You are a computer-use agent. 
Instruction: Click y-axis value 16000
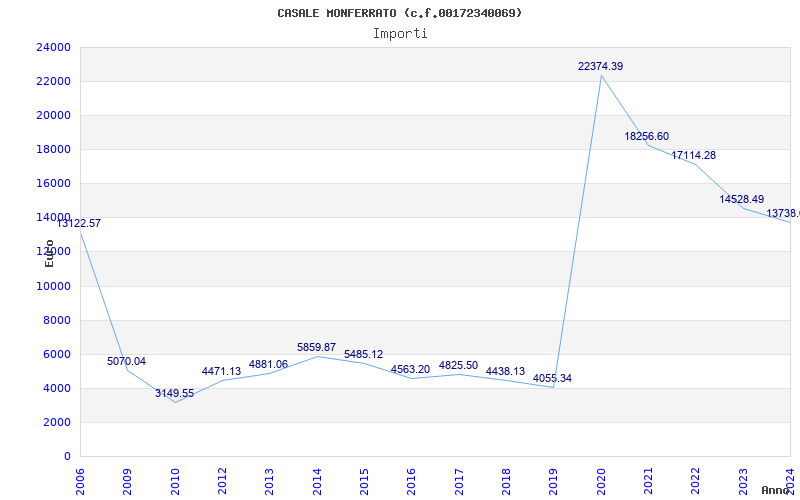tap(54, 184)
